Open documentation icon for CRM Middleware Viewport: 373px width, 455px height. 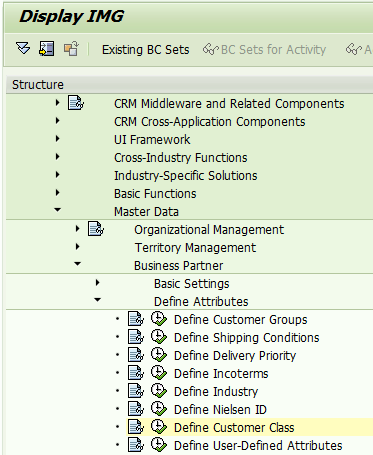[x=76, y=103]
